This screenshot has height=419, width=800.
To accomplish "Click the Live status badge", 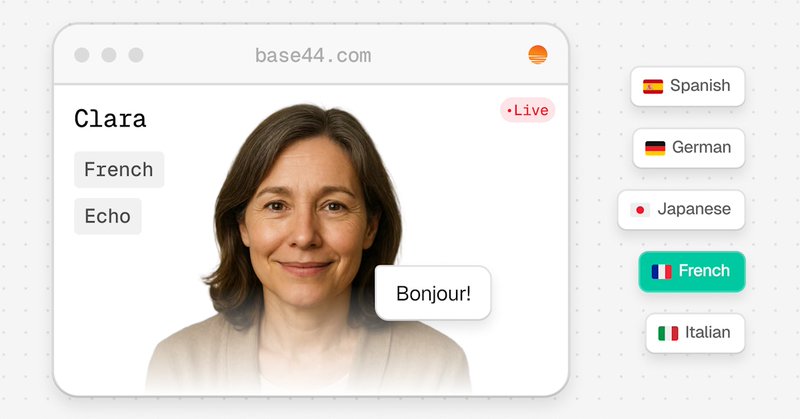I will tap(528, 110).
